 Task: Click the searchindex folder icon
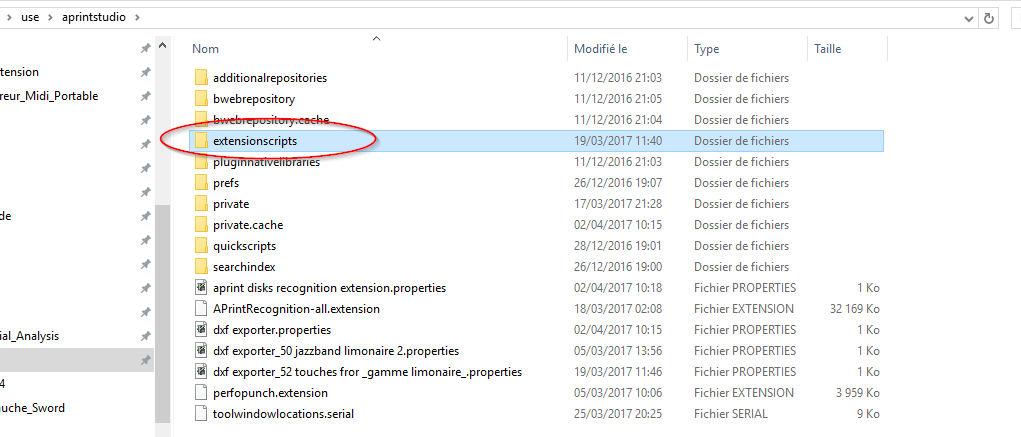click(x=201, y=267)
